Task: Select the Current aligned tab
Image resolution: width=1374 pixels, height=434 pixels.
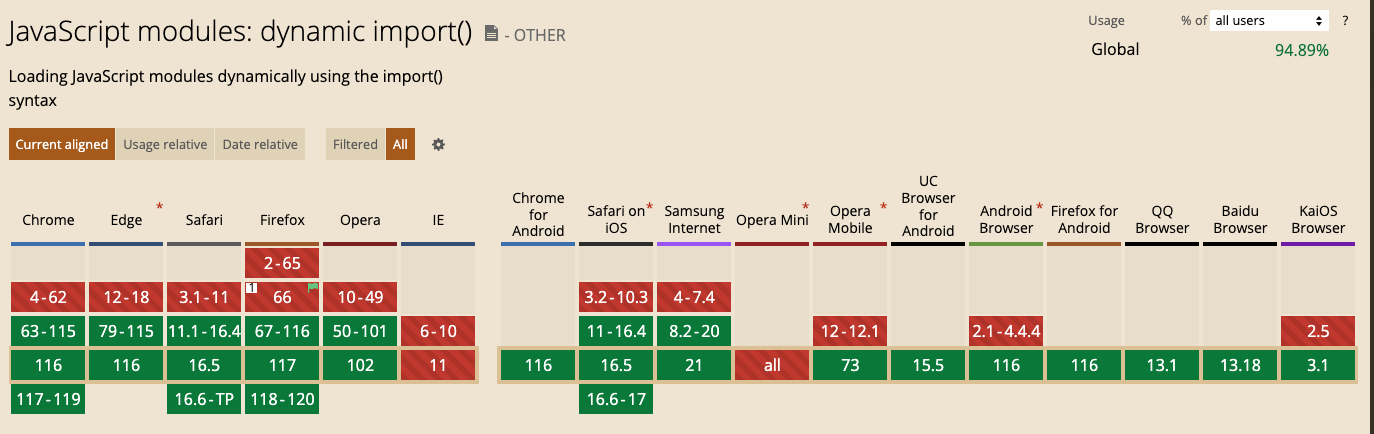Action: click(62, 144)
